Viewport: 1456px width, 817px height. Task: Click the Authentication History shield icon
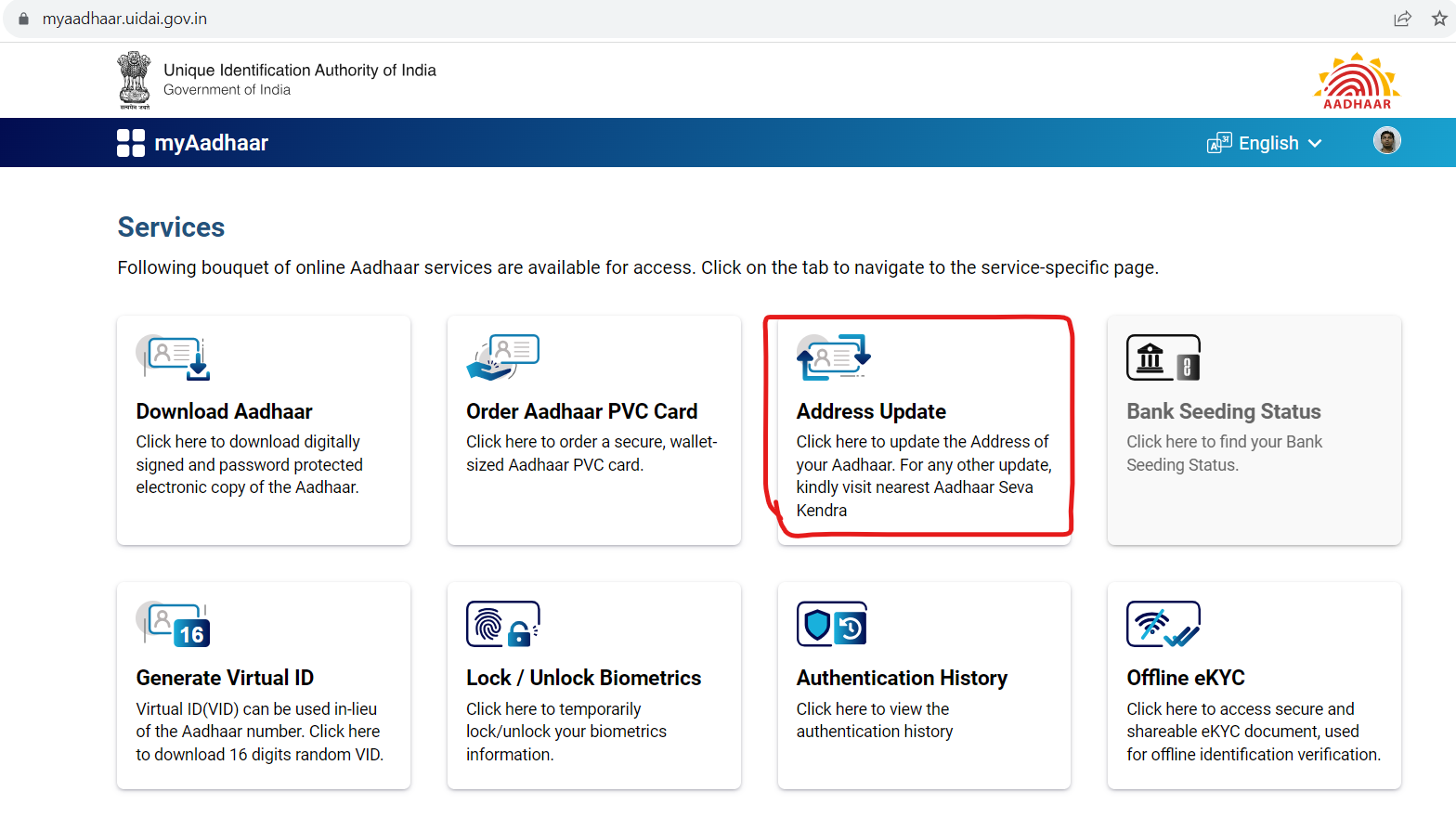(832, 624)
